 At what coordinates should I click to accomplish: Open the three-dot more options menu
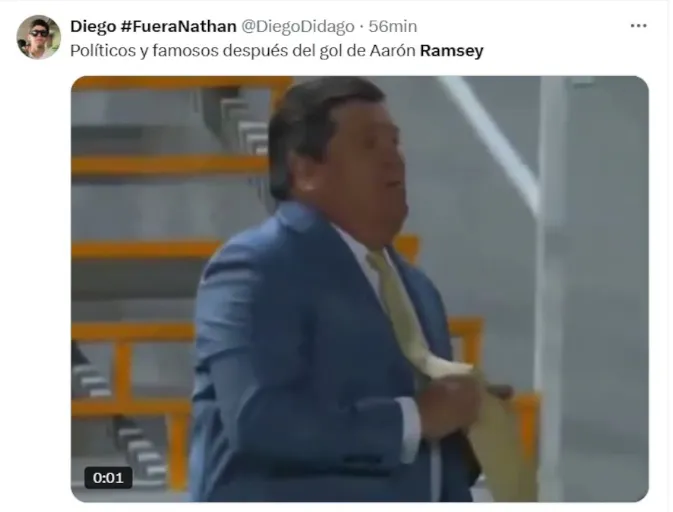[x=638, y=26]
